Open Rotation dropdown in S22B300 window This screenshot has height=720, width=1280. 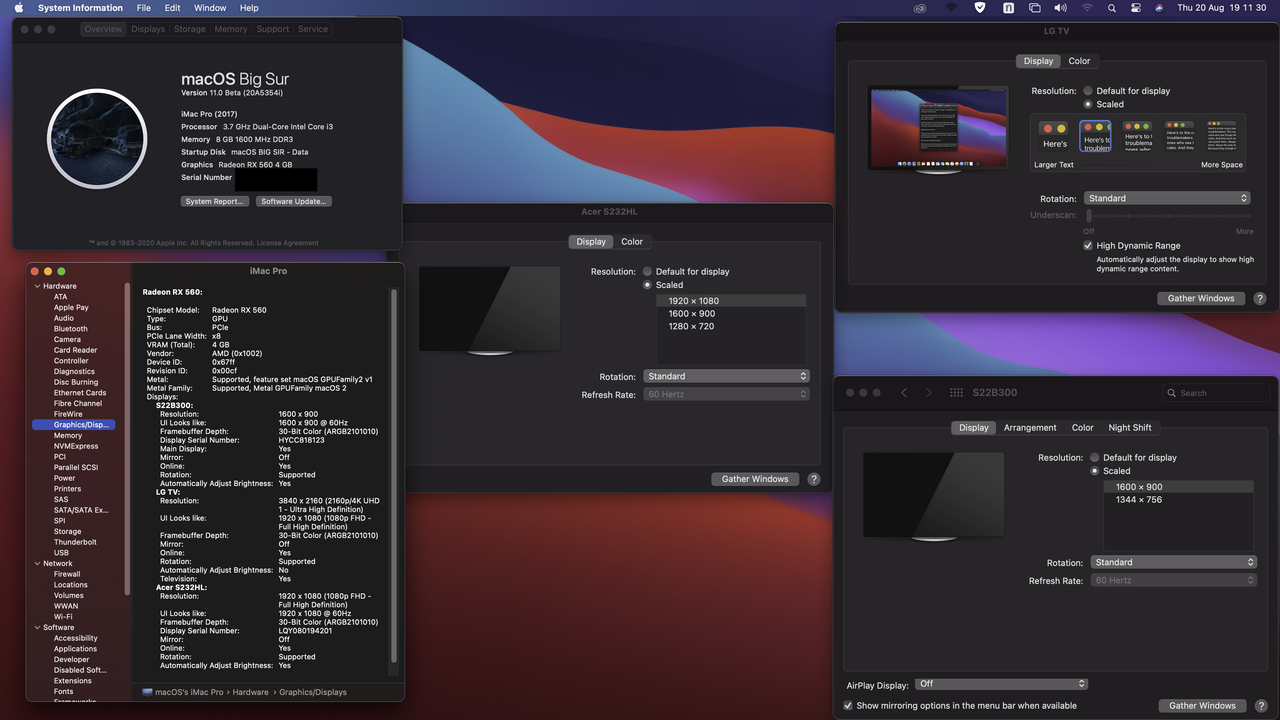[x=1173, y=562]
